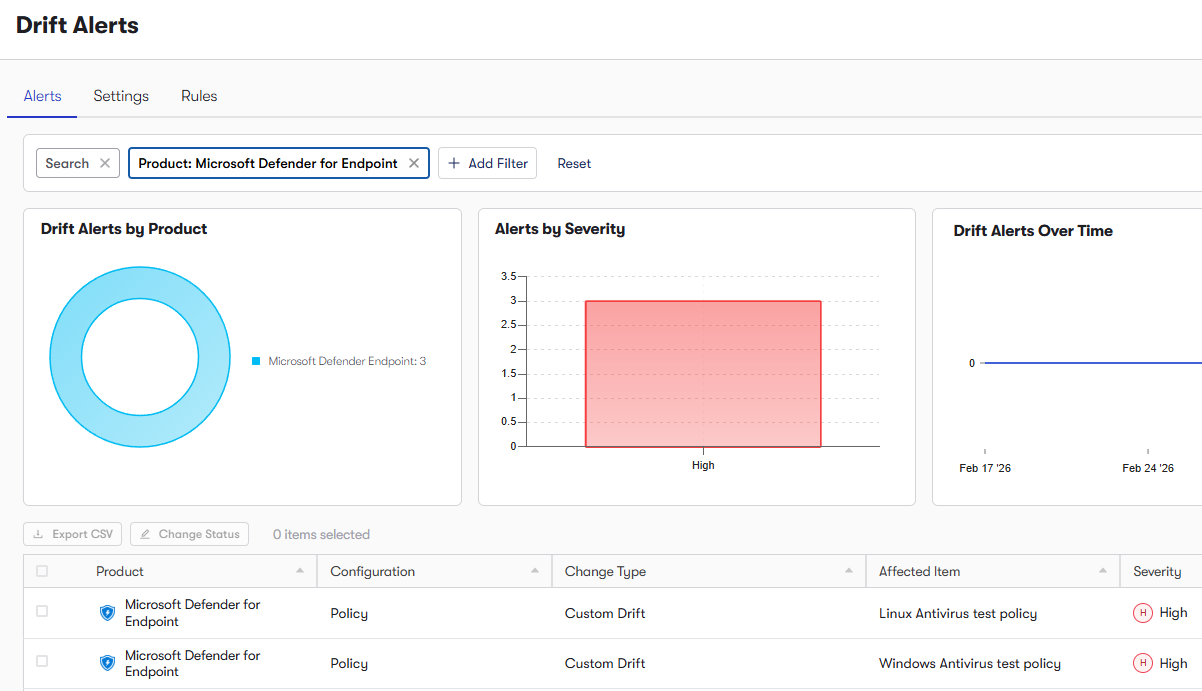Image resolution: width=1202 pixels, height=691 pixels.
Task: Click the Add Filter button
Action: click(x=487, y=163)
